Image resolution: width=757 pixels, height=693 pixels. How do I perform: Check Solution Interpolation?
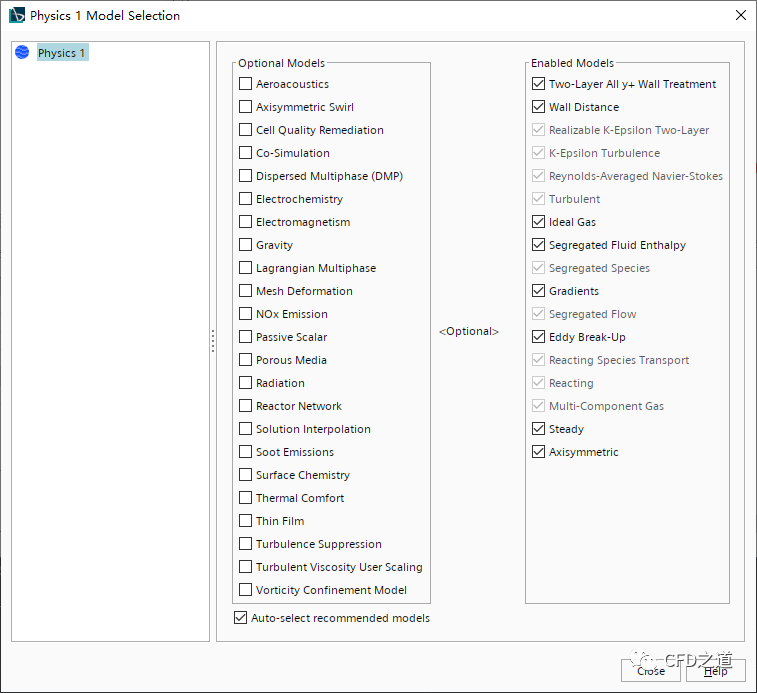pyautogui.click(x=245, y=429)
